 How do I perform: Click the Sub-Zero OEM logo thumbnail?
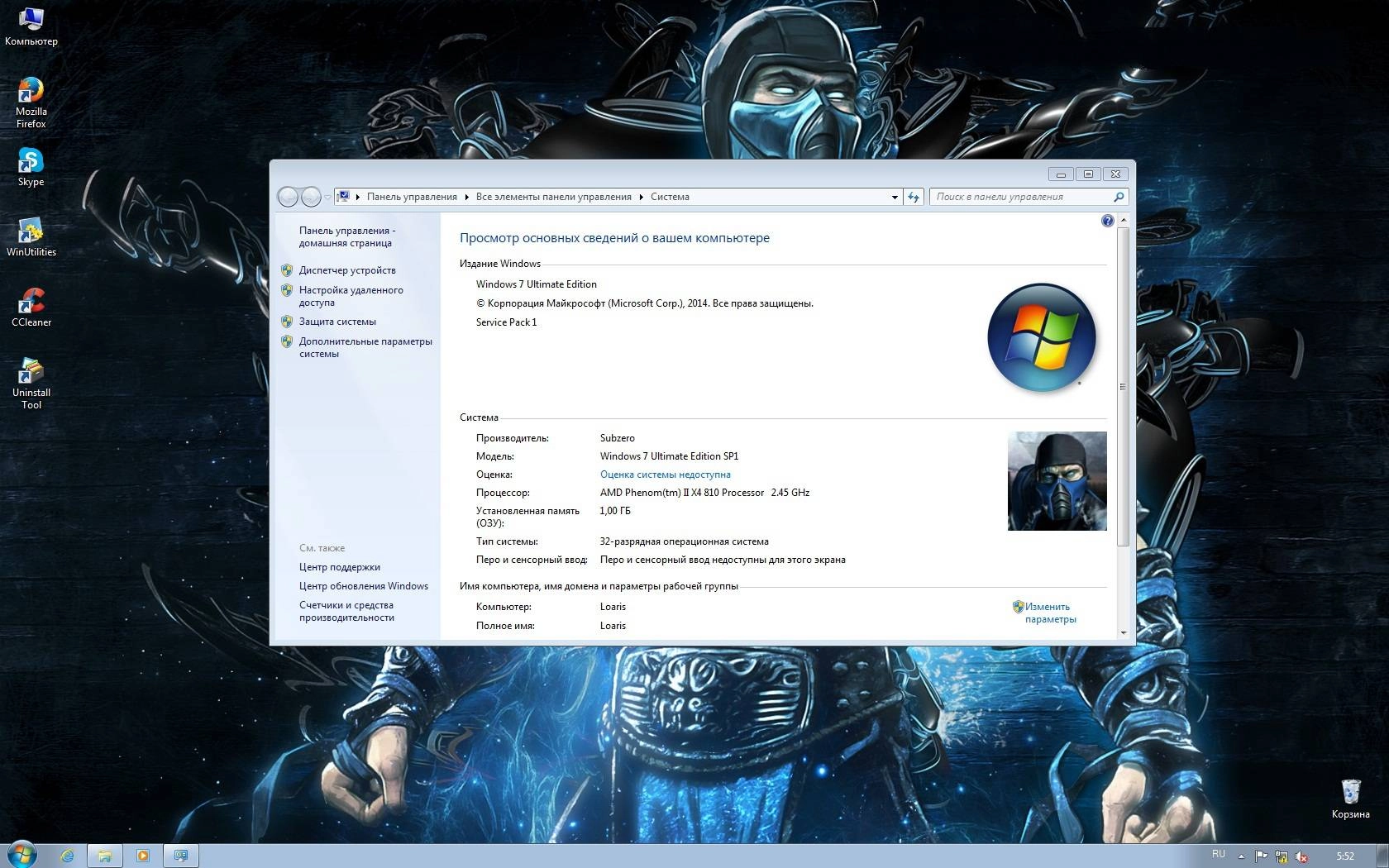[1057, 481]
